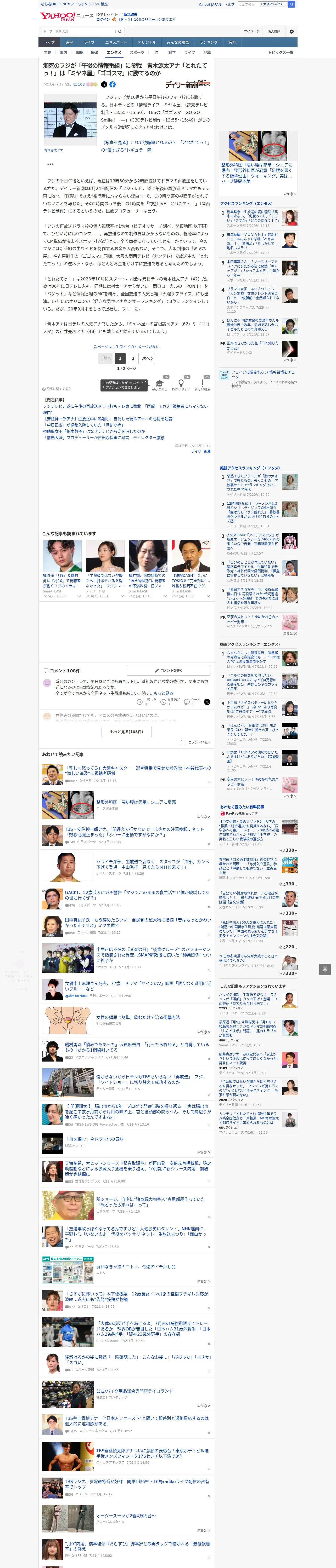Click the ログイン link
336x1568 pixels.
[103, 20]
